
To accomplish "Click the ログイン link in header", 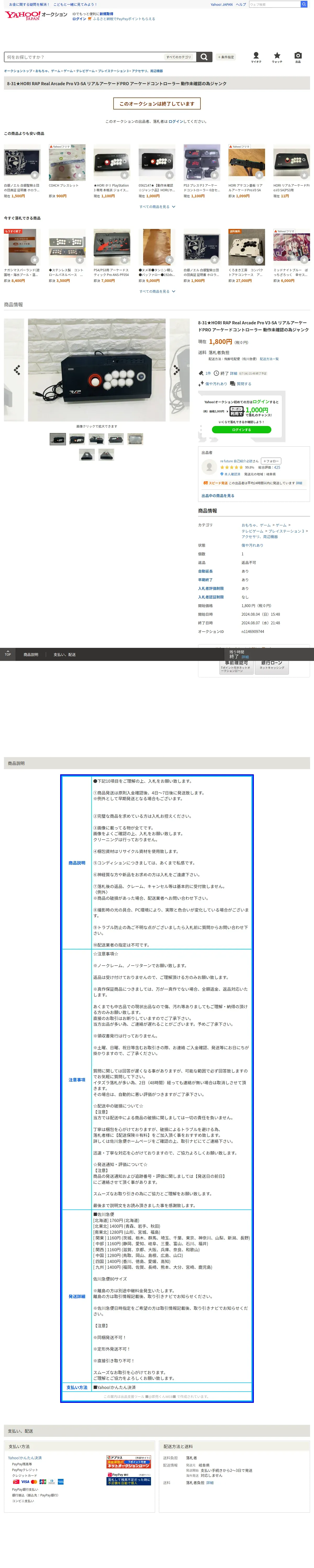I will coord(79,19).
